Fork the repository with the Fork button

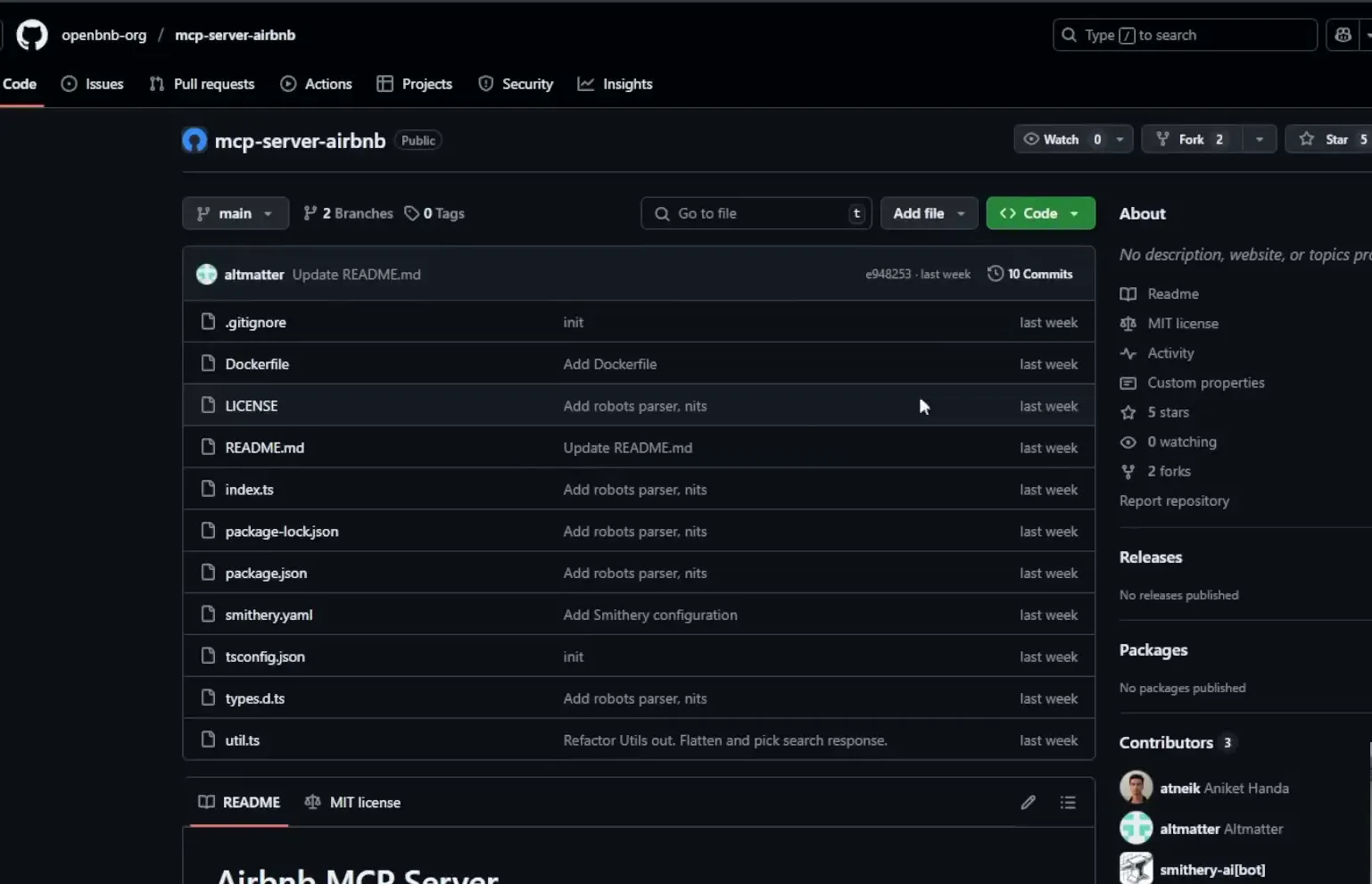pos(1192,139)
